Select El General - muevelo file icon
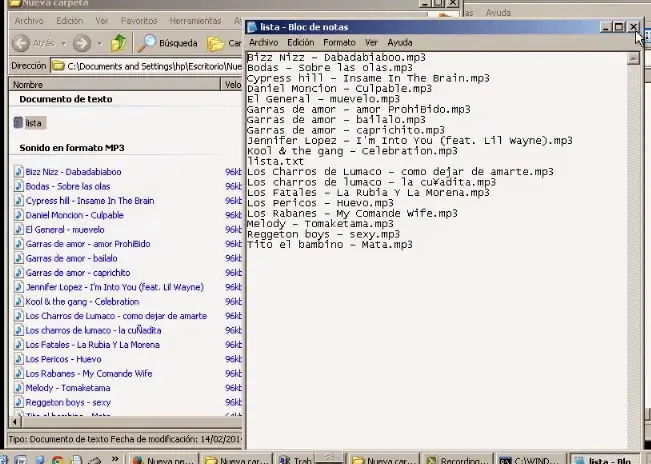The height and width of the screenshot is (464, 651). 18,230
